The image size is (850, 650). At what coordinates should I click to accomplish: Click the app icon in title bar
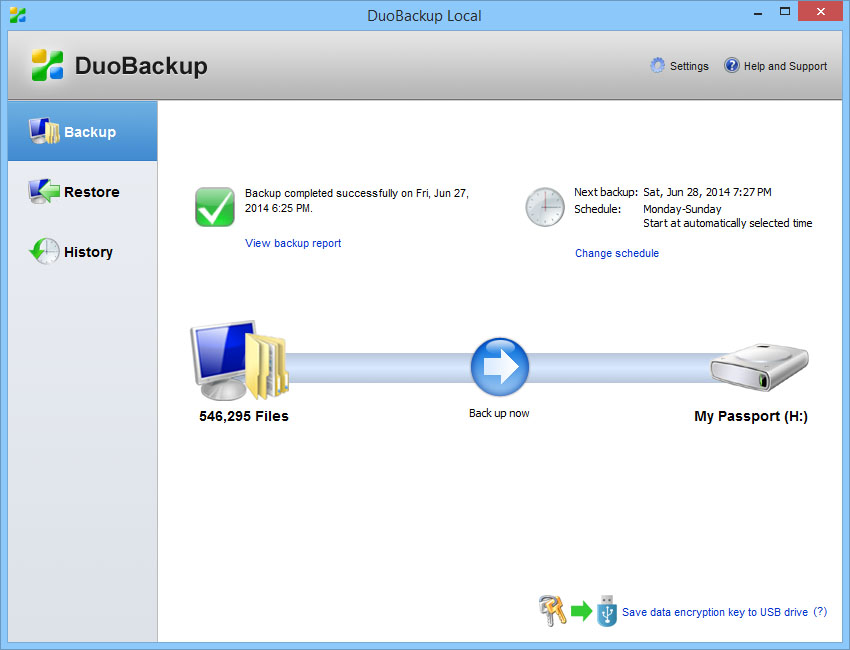pos(17,15)
